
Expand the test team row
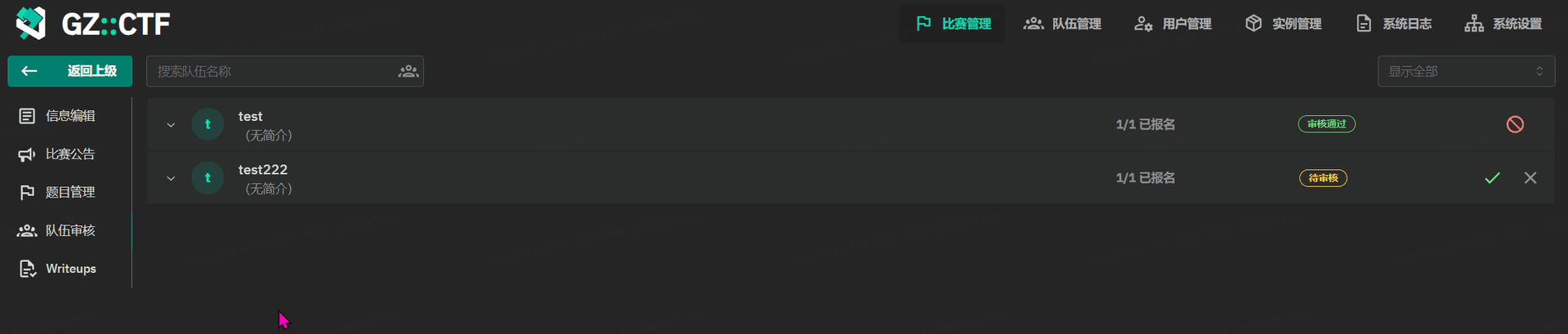coord(171,125)
